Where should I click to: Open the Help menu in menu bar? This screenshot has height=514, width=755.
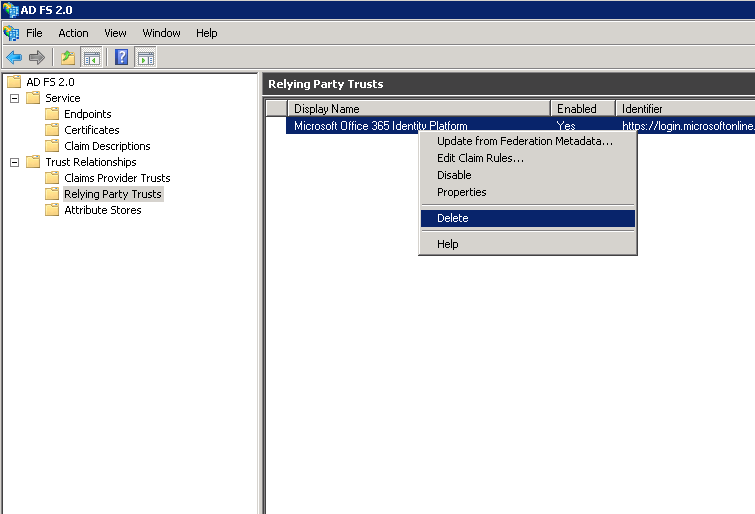coord(207,33)
